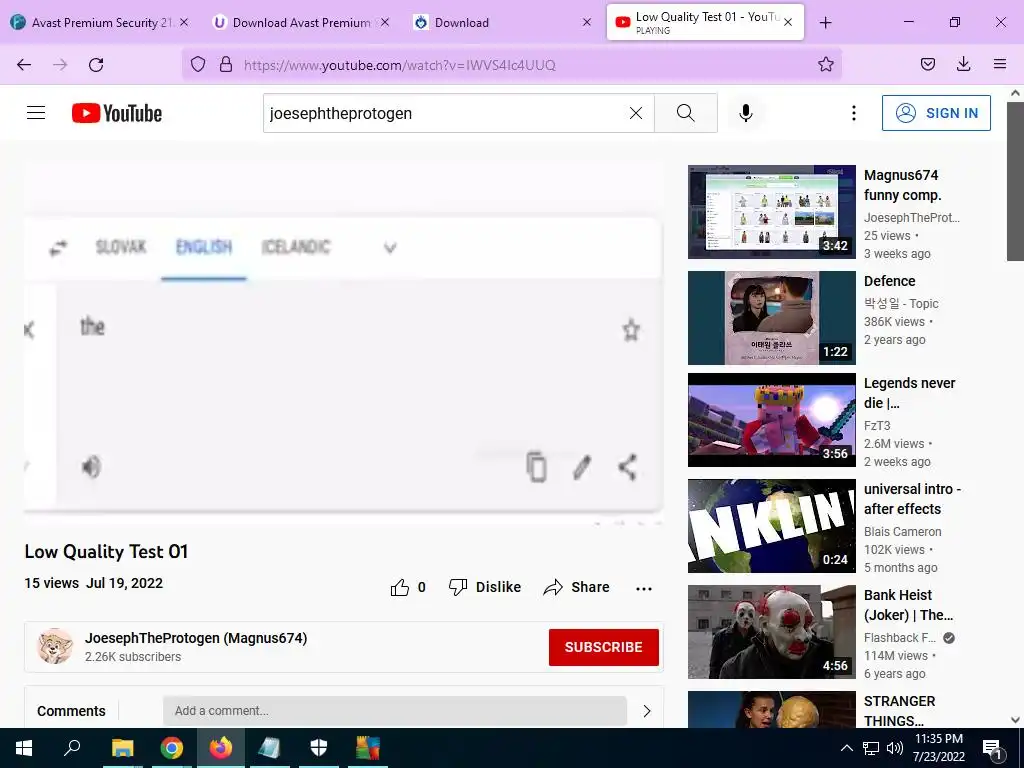Open tracking protection shield icon
The image size is (1024, 768).
(198, 64)
